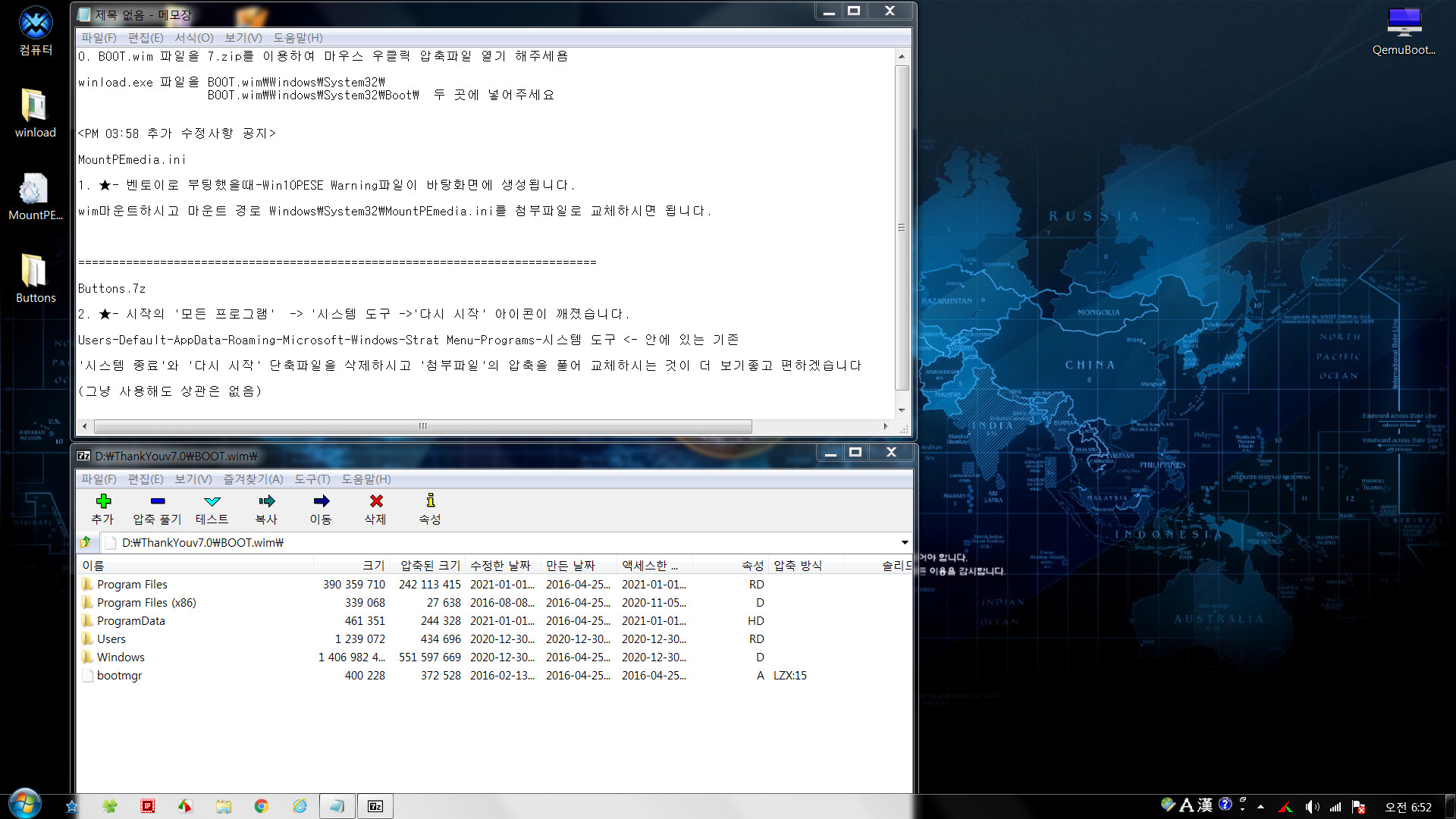Viewport: 1456px width, 819px height.
Task: Click the 이동 (Move) toolbar icon
Action: [x=321, y=501]
